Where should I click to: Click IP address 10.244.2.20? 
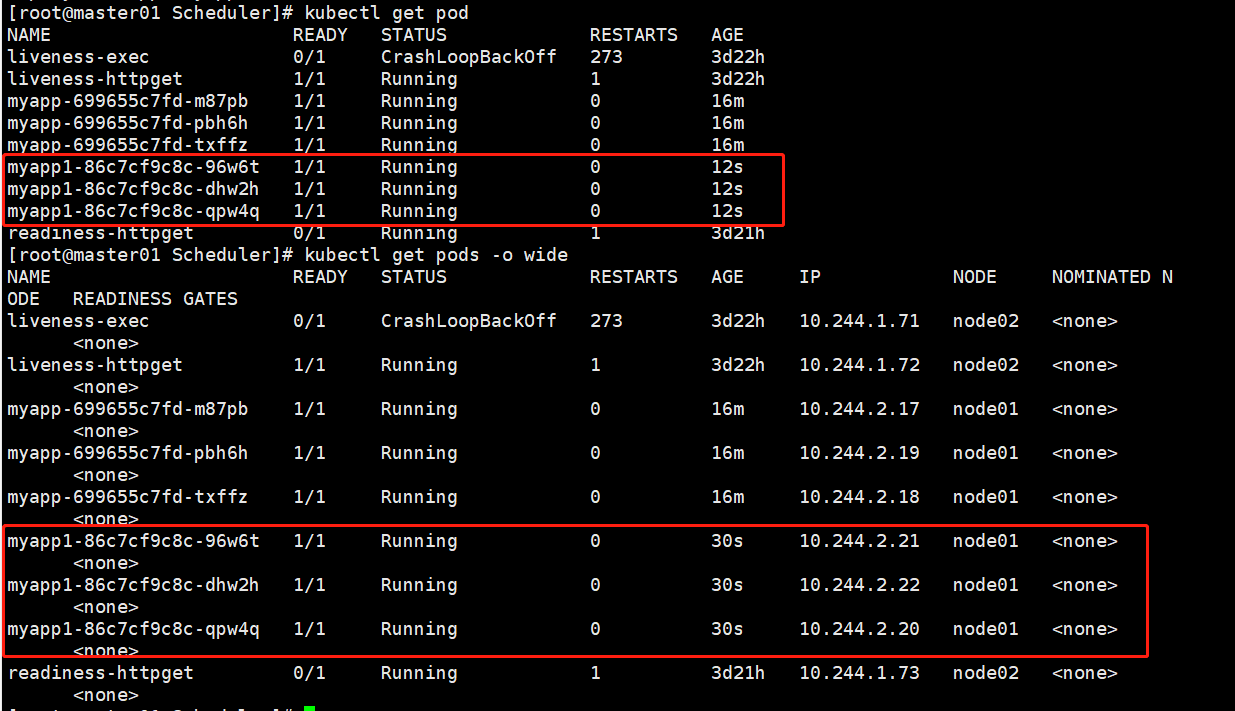click(x=859, y=629)
